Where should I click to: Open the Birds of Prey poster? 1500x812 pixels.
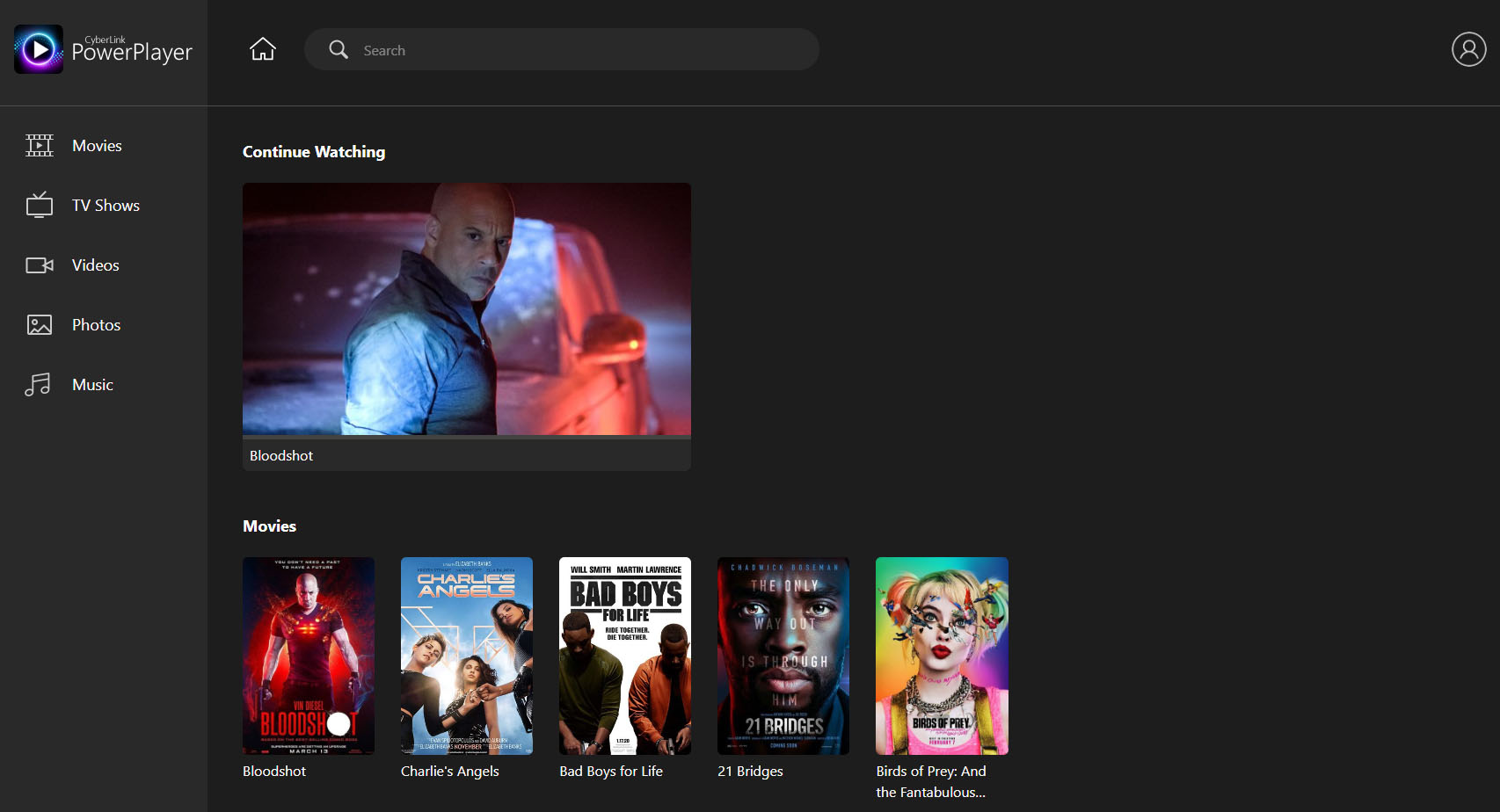[x=942, y=656]
